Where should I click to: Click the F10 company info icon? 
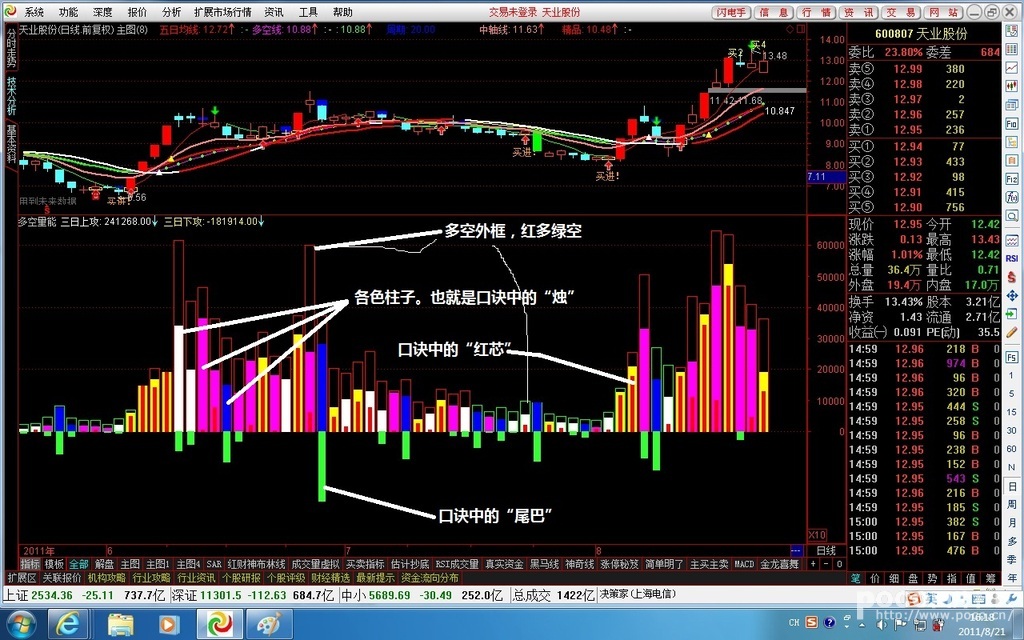(x=1012, y=124)
